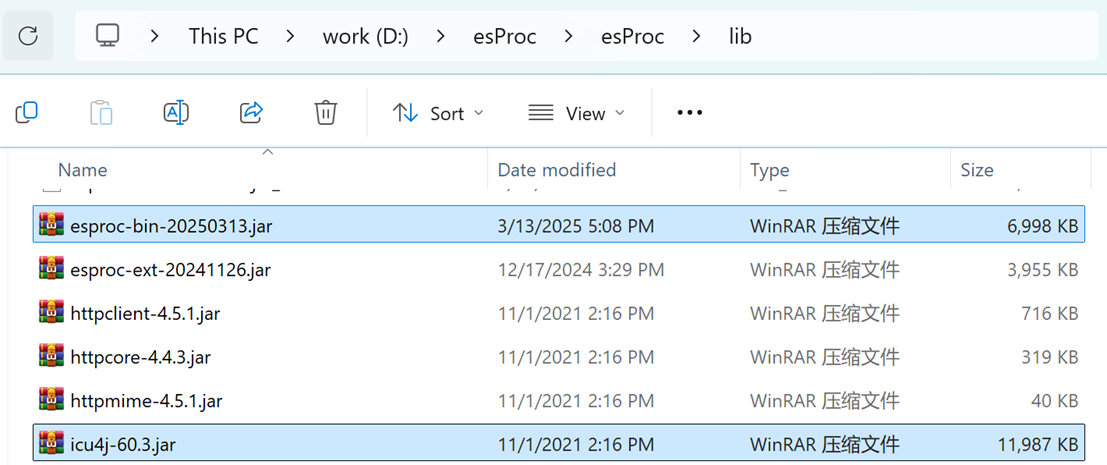Click the httpcore-4.4.3.jar file icon
The image size is (1107, 465).
pos(51,357)
